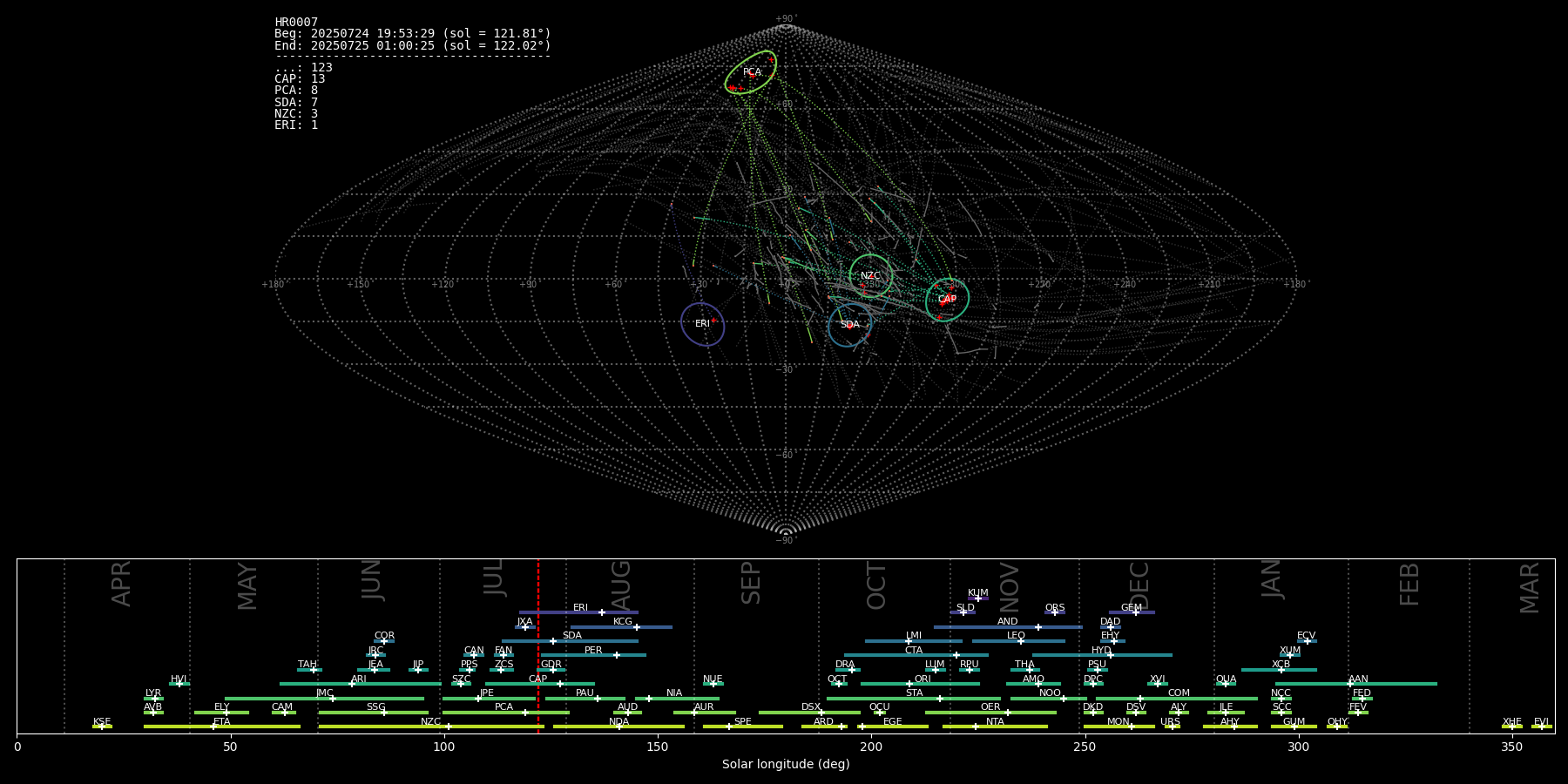The height and width of the screenshot is (784, 1568).
Task: Click the 'ERI: 1' legend entry
Action: coord(296,125)
